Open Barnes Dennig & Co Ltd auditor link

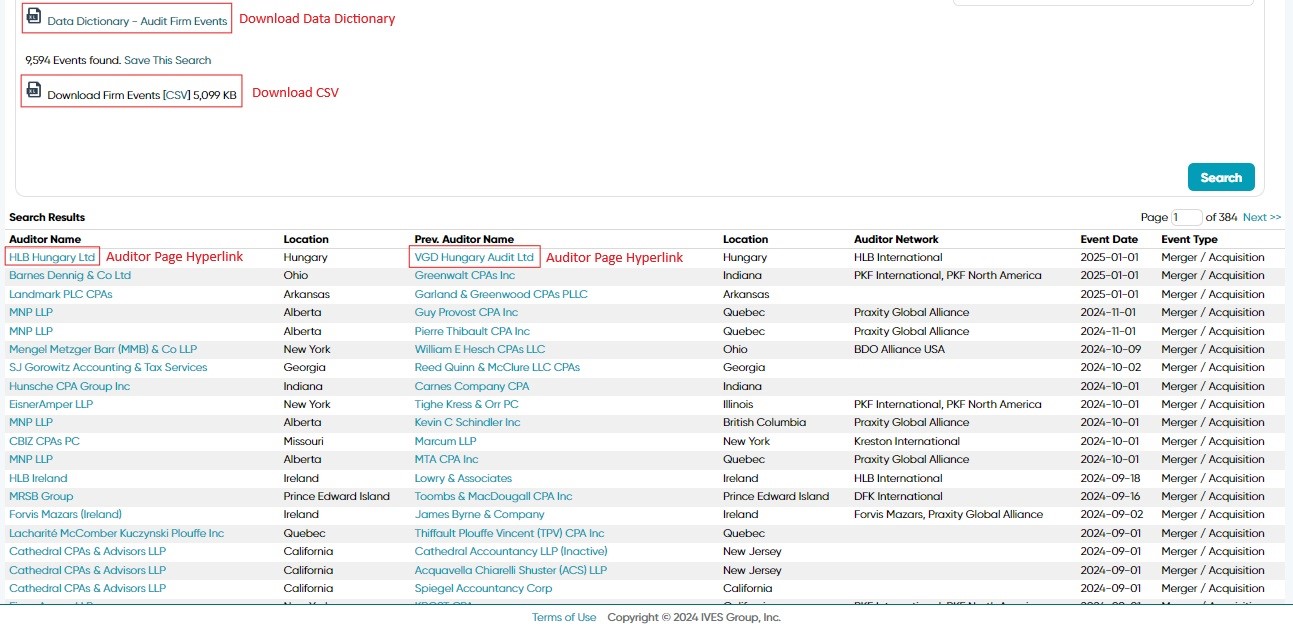[x=70, y=275]
